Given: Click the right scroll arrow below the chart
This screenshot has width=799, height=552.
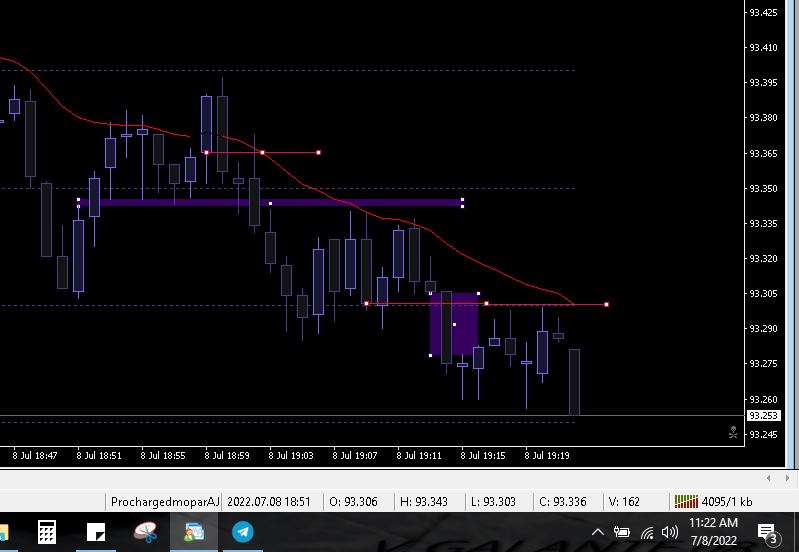Looking at the screenshot, I should click(x=787, y=478).
